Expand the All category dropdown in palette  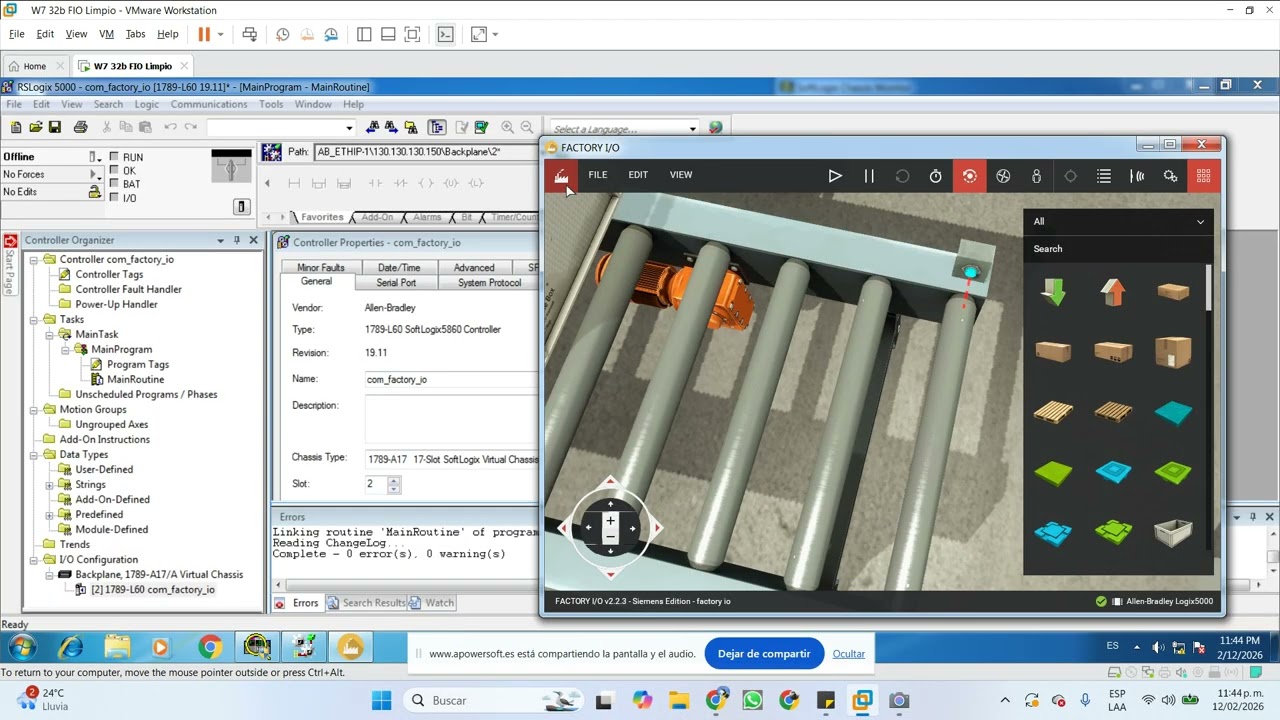pos(1119,222)
